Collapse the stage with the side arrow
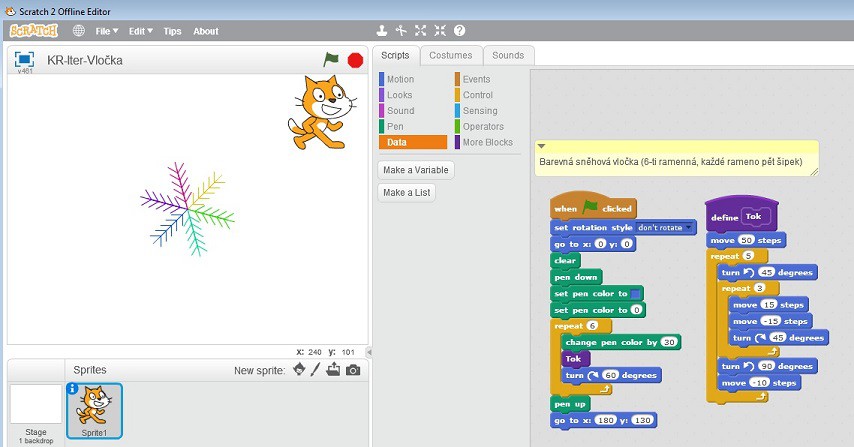854x447 pixels. coord(369,352)
